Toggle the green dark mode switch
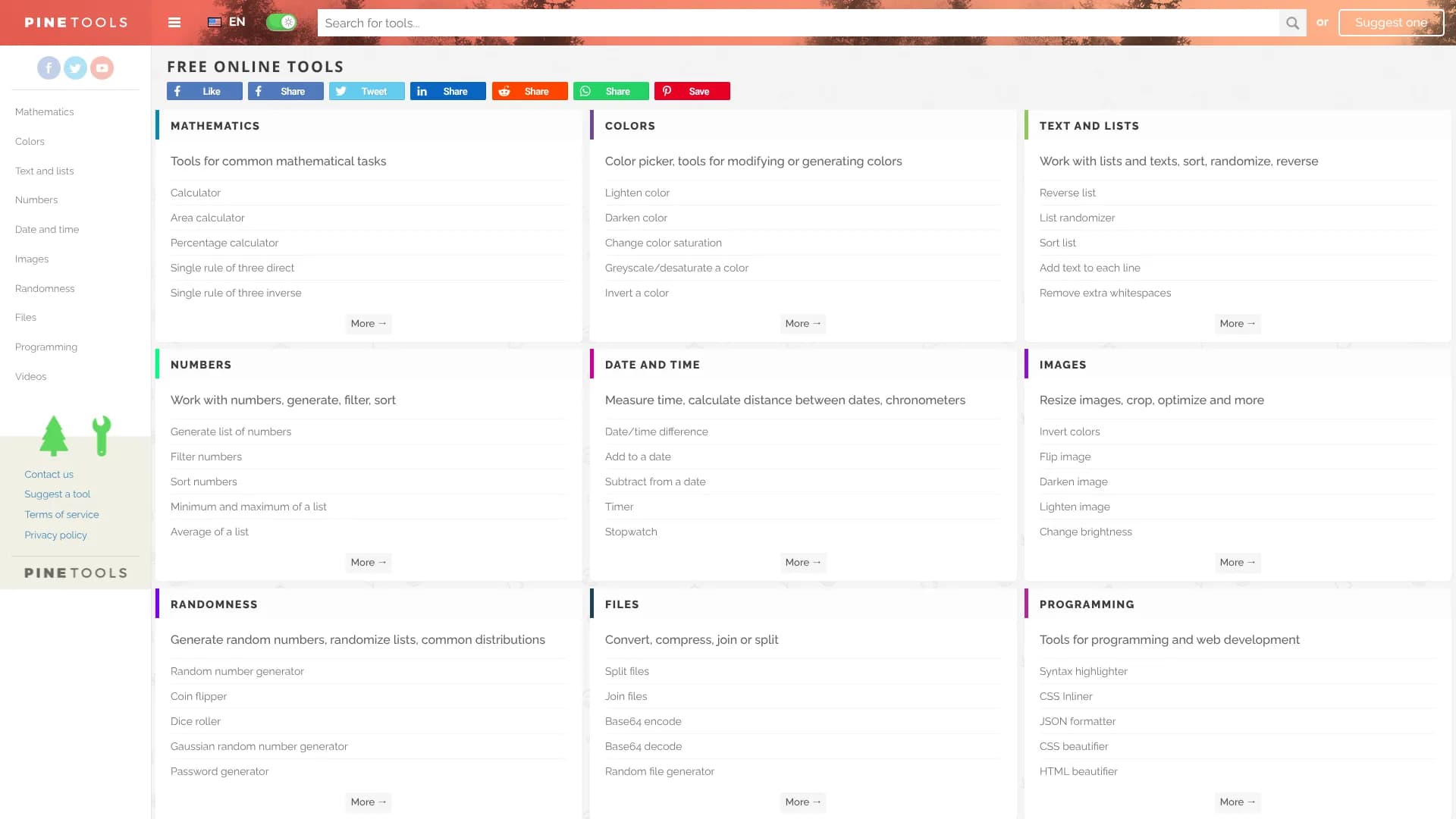Screen dimensions: 1456x819 pos(281,22)
